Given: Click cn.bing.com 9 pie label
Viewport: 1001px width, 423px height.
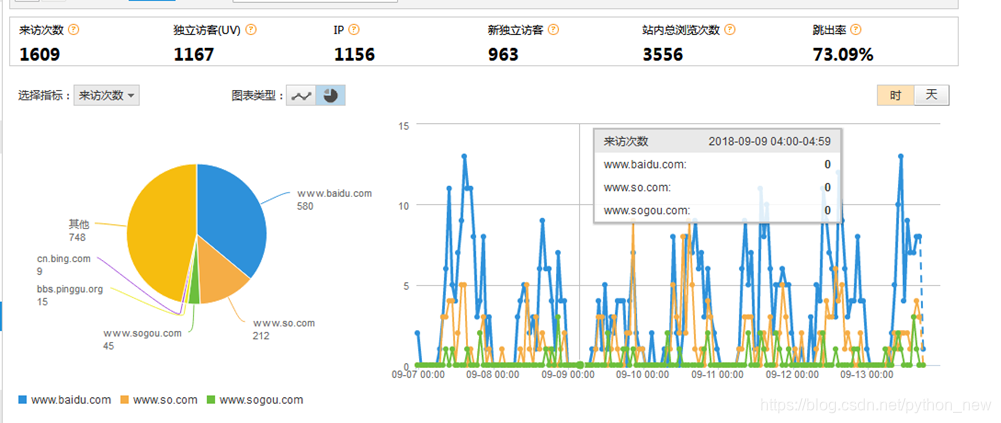Looking at the screenshot, I should click(x=63, y=265).
